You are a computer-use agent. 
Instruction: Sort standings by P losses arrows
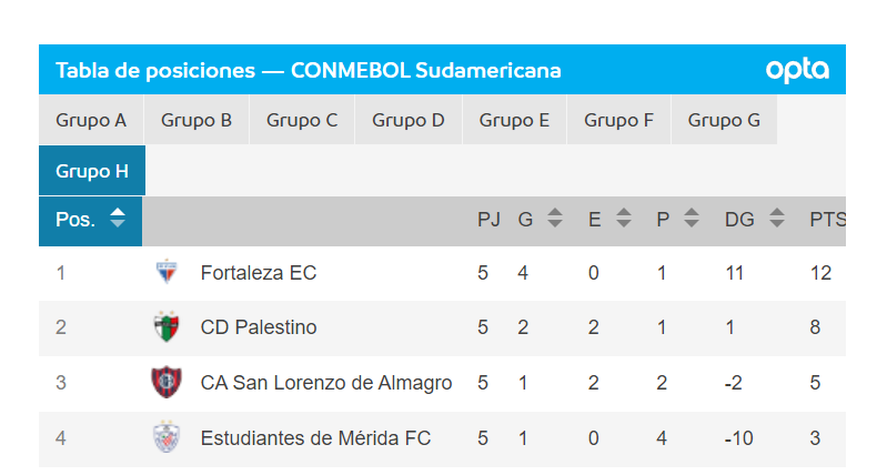(x=690, y=219)
